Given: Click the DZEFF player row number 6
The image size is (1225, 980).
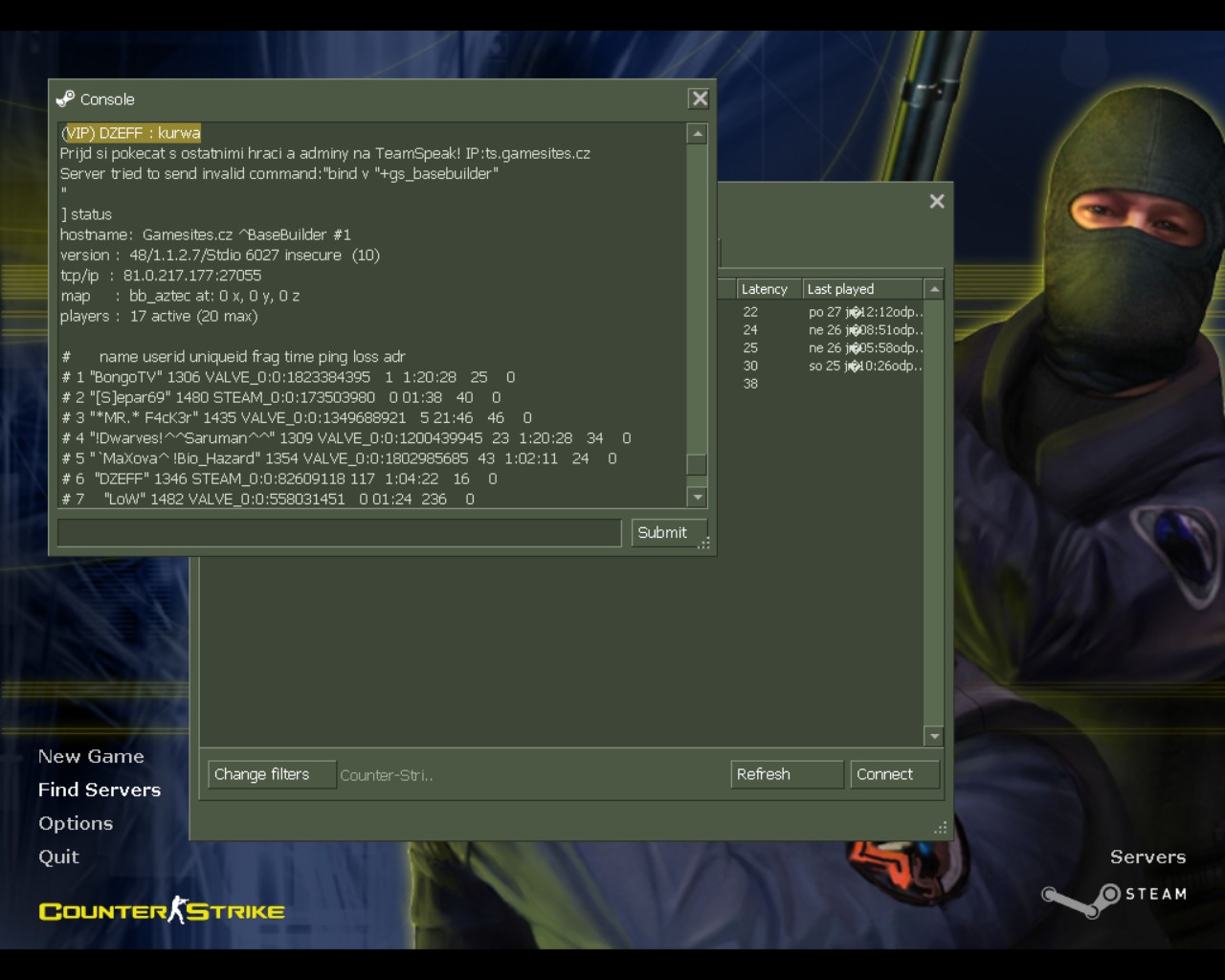Looking at the screenshot, I should [x=279, y=479].
